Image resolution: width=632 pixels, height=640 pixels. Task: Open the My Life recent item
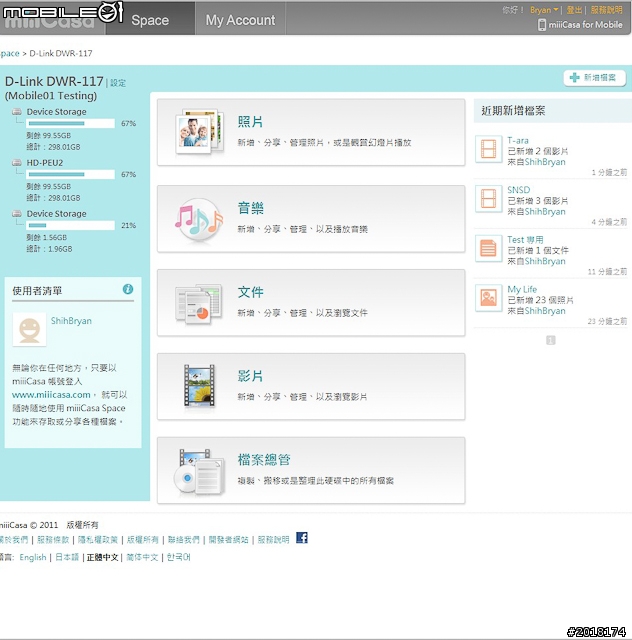(x=522, y=289)
